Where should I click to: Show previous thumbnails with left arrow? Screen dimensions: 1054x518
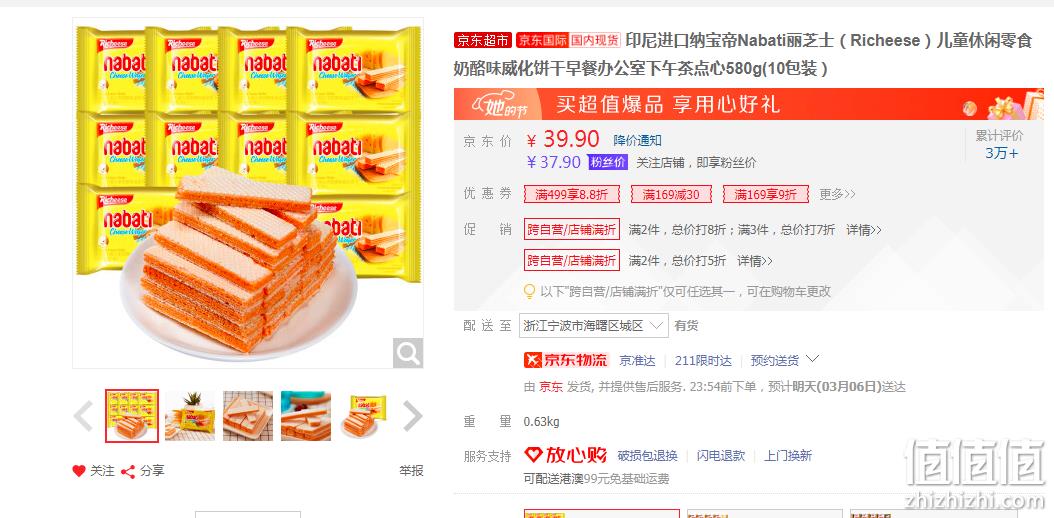coord(83,417)
